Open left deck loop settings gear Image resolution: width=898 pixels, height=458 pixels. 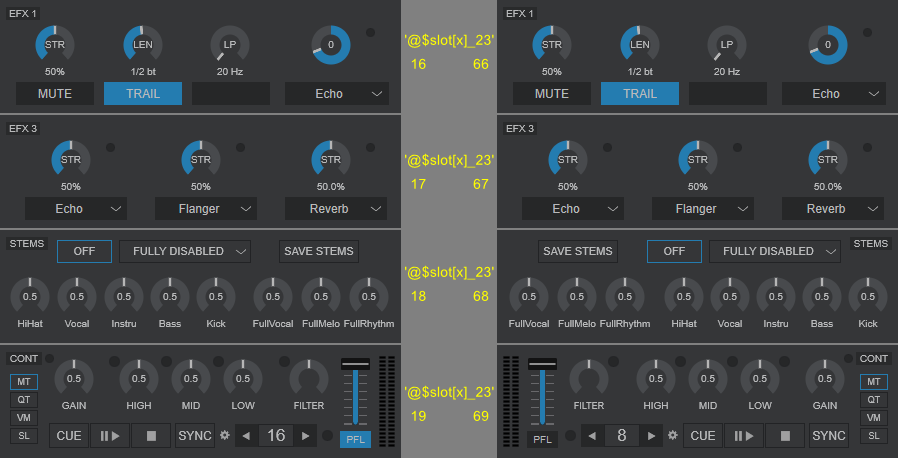point(225,435)
